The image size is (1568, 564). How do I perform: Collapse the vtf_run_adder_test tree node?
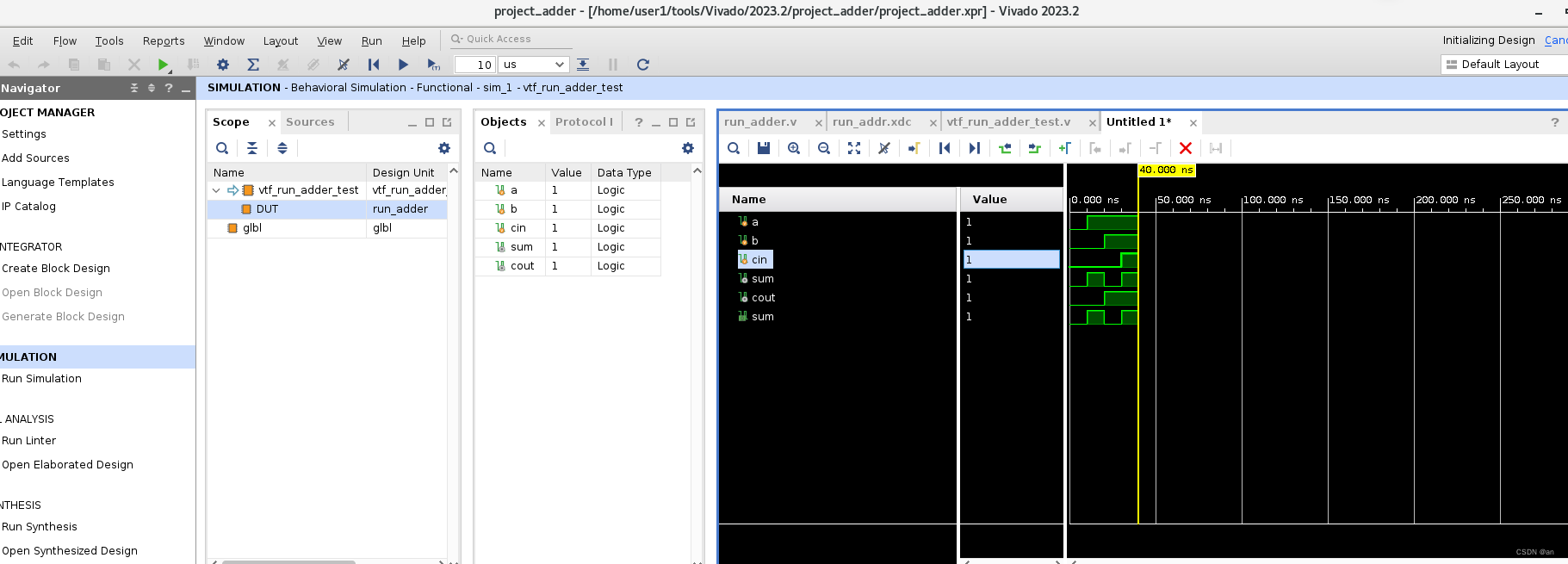216,190
